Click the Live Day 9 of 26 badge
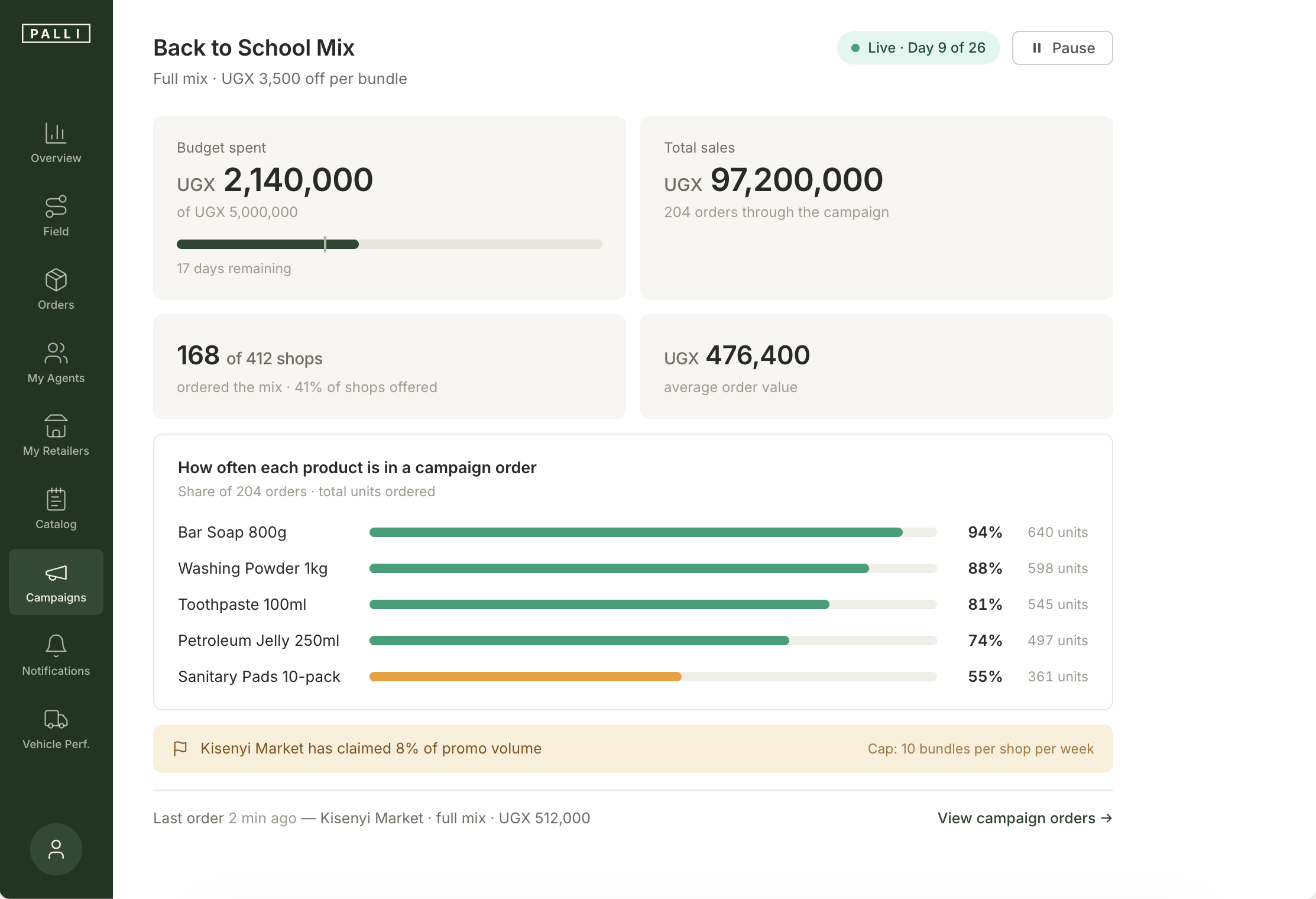Viewport: 1316px width, 899px height. pos(918,48)
